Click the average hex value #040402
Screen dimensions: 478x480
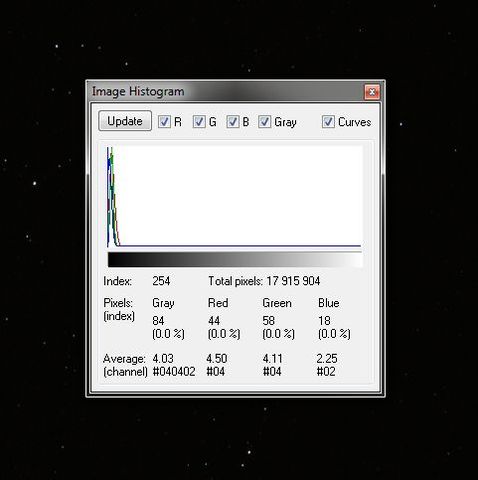(x=174, y=371)
